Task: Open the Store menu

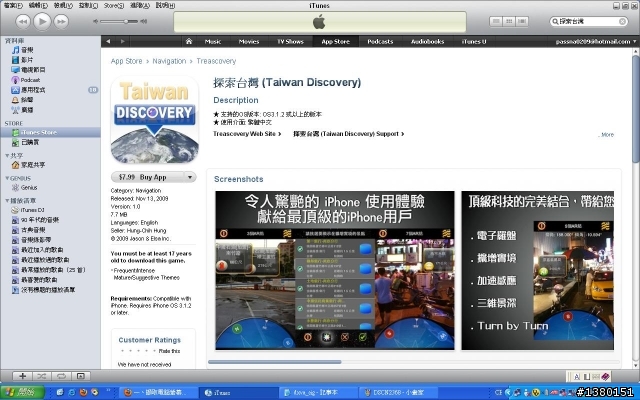Action: point(114,5)
